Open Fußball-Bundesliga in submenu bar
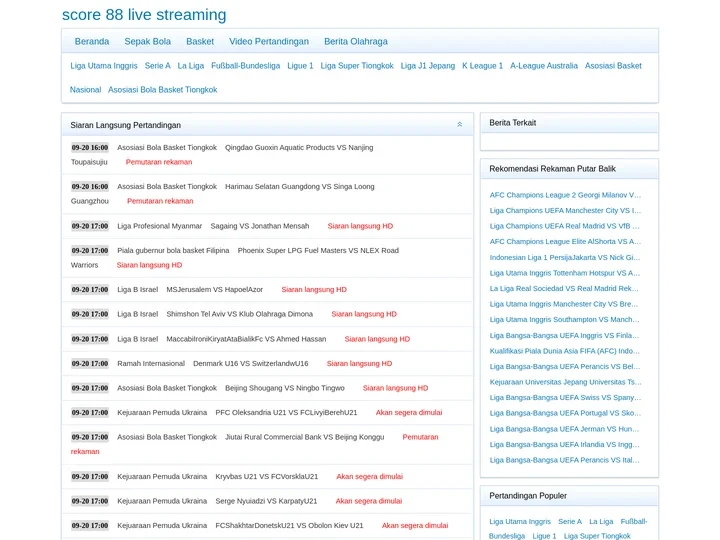Image resolution: width=720 pixels, height=540 pixels. click(x=246, y=66)
